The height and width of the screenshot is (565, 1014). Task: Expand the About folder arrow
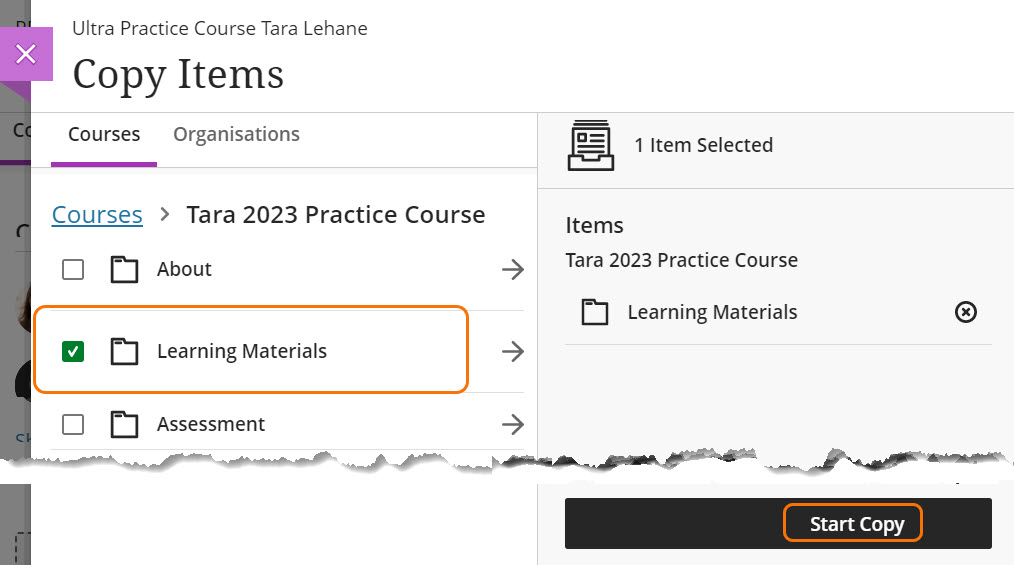(512, 269)
